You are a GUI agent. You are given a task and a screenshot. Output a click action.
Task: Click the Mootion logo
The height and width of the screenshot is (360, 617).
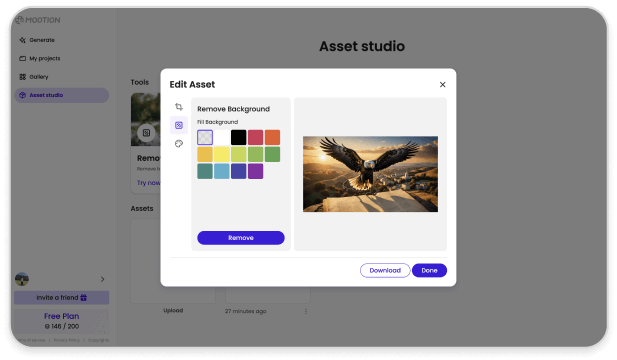(x=38, y=20)
